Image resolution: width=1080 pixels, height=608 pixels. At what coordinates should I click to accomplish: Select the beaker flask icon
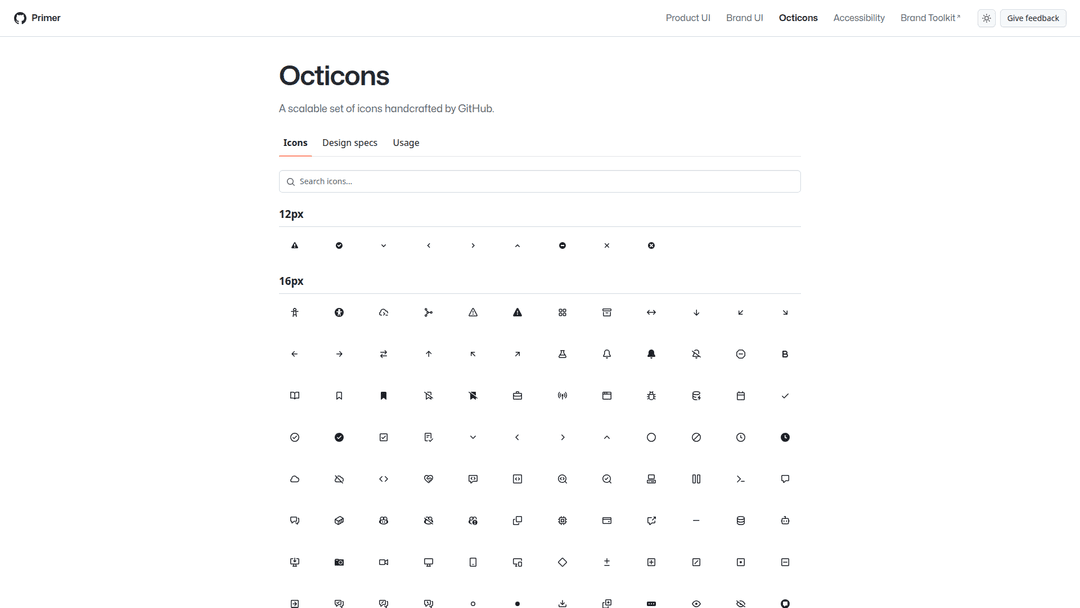click(x=562, y=354)
